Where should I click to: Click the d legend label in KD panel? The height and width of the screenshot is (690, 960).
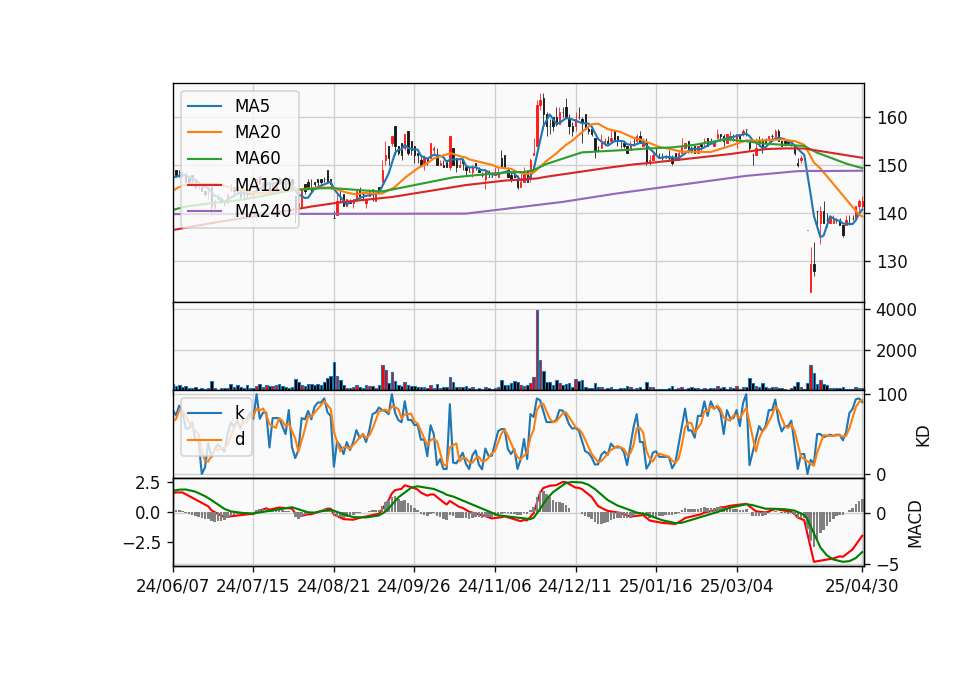239,439
